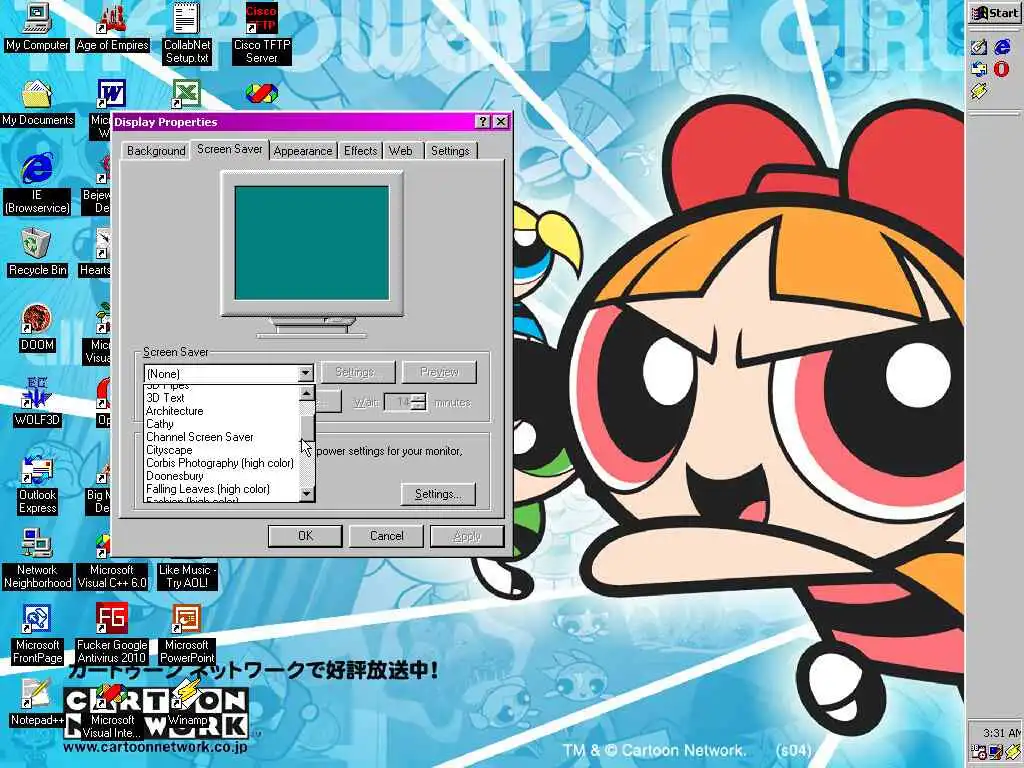Viewport: 1024px width, 768px height.
Task: Click the display settings tray icon
Action: coord(995,752)
